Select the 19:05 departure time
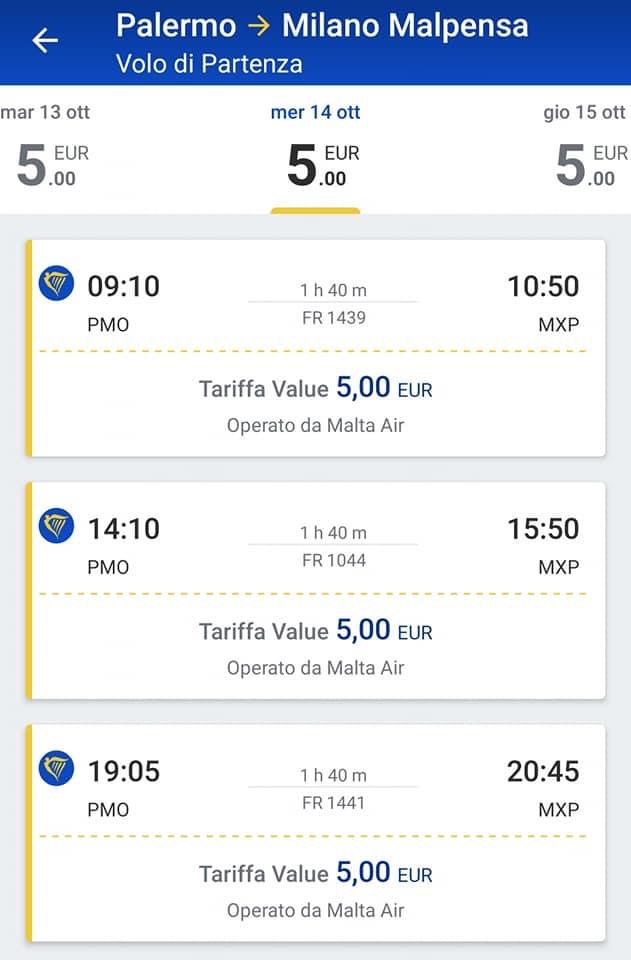 (123, 771)
